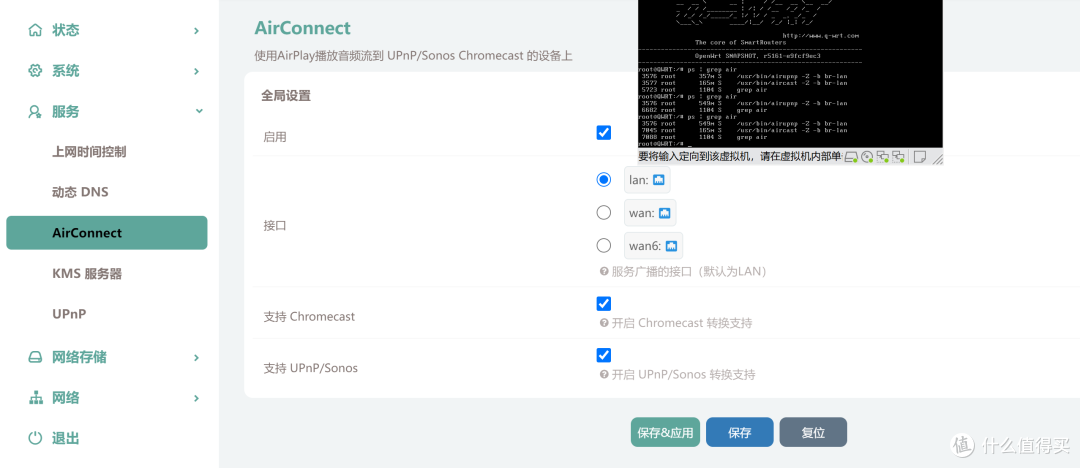
Task: Click the 接口 row label
Action: (x=275, y=226)
